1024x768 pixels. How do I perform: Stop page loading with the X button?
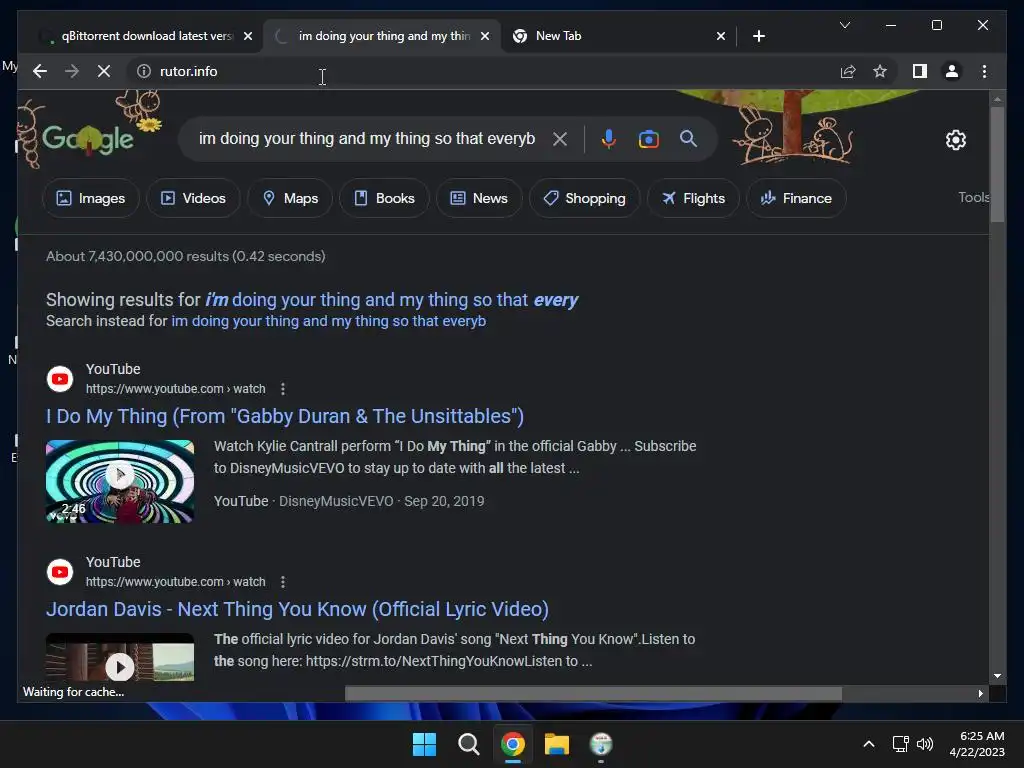click(104, 71)
